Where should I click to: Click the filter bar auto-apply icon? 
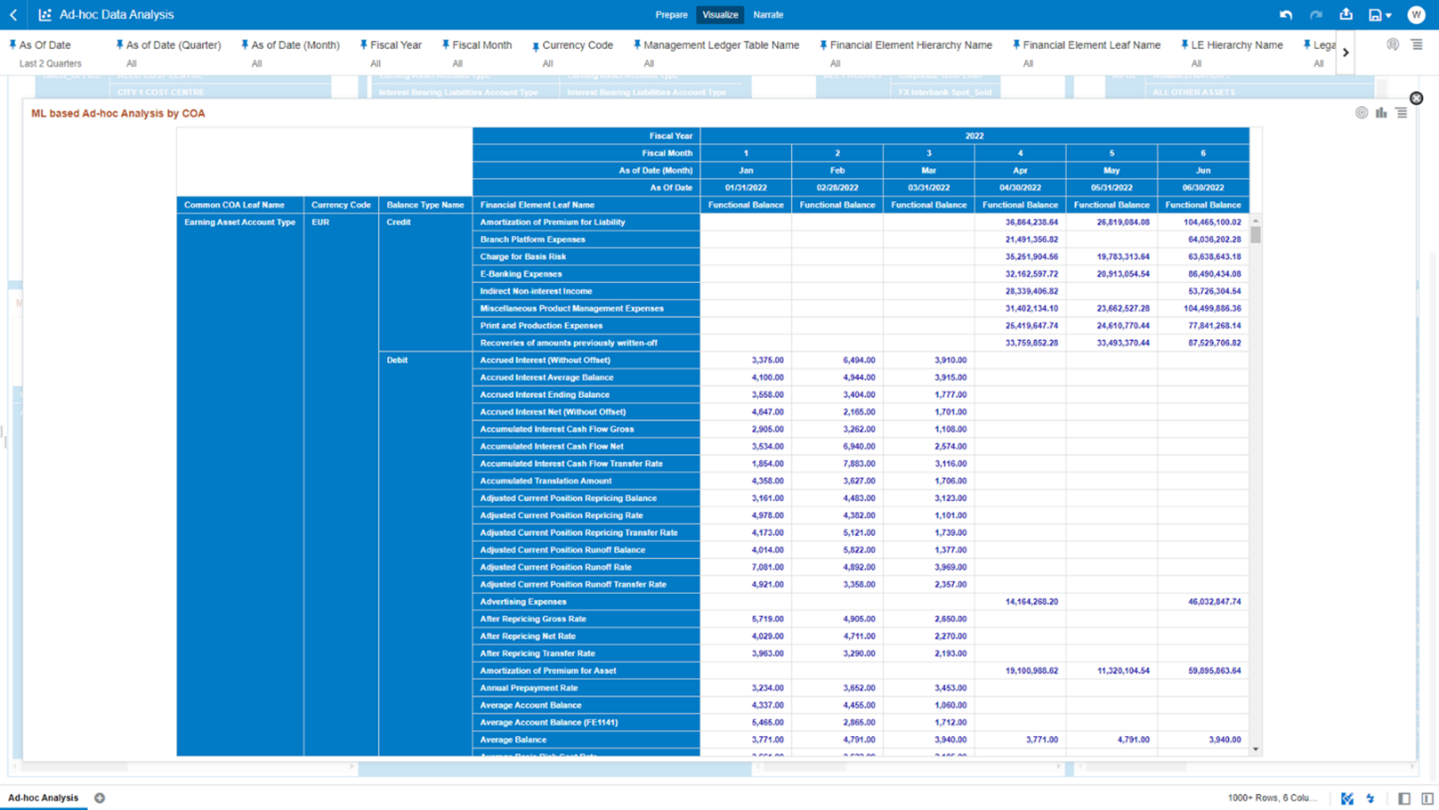(1393, 45)
